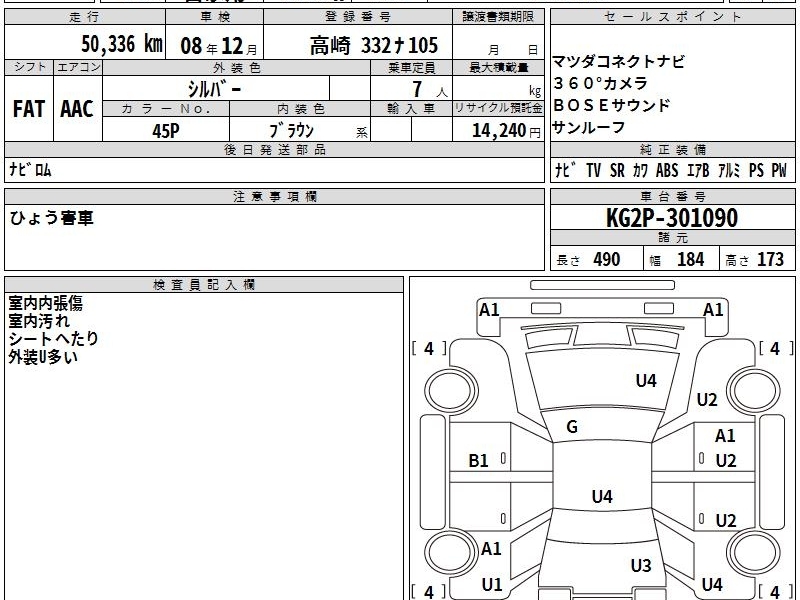The image size is (800, 600).
Task: Click the TV genuine equipment code
Action: click(x=593, y=170)
